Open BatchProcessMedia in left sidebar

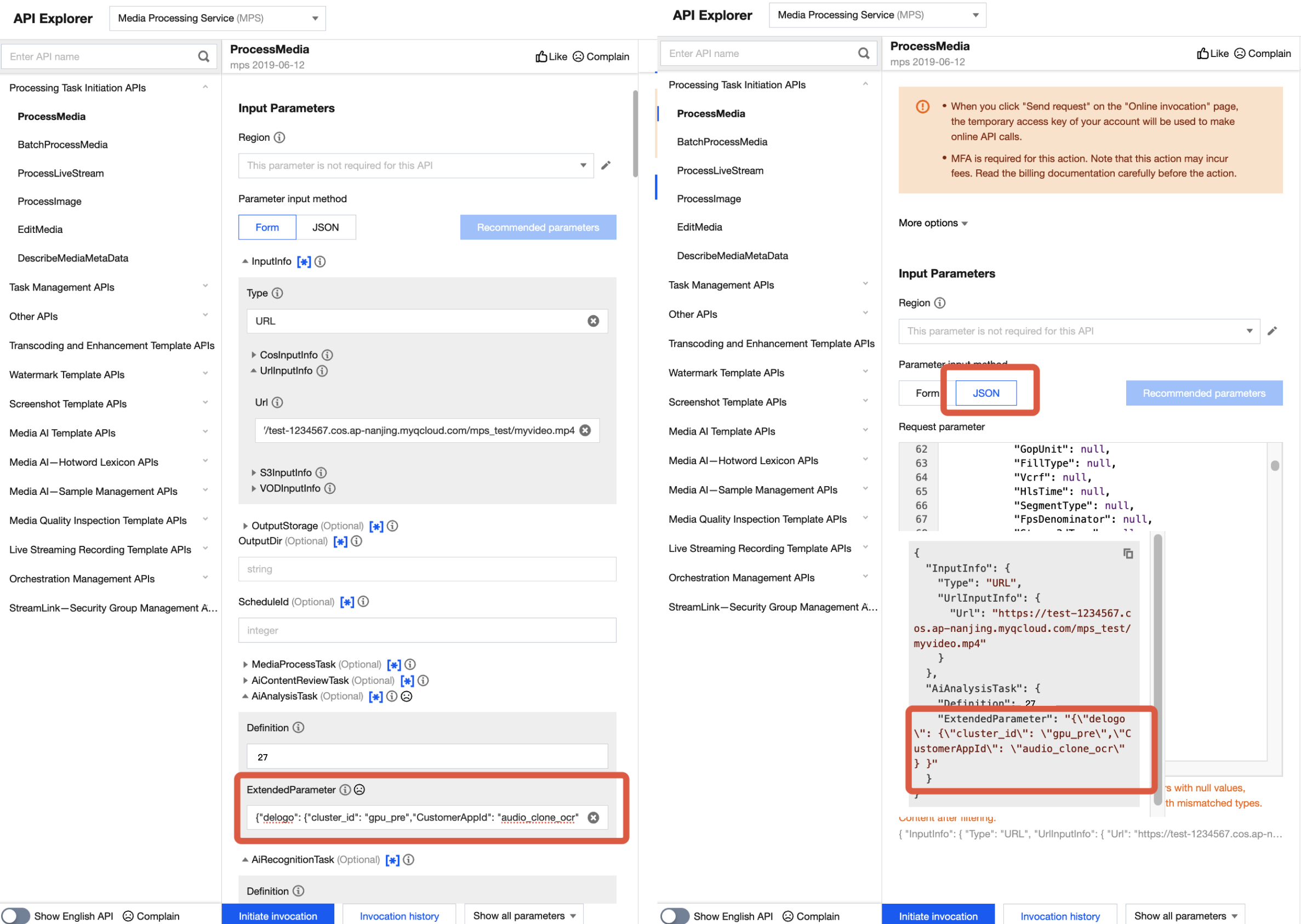[62, 145]
